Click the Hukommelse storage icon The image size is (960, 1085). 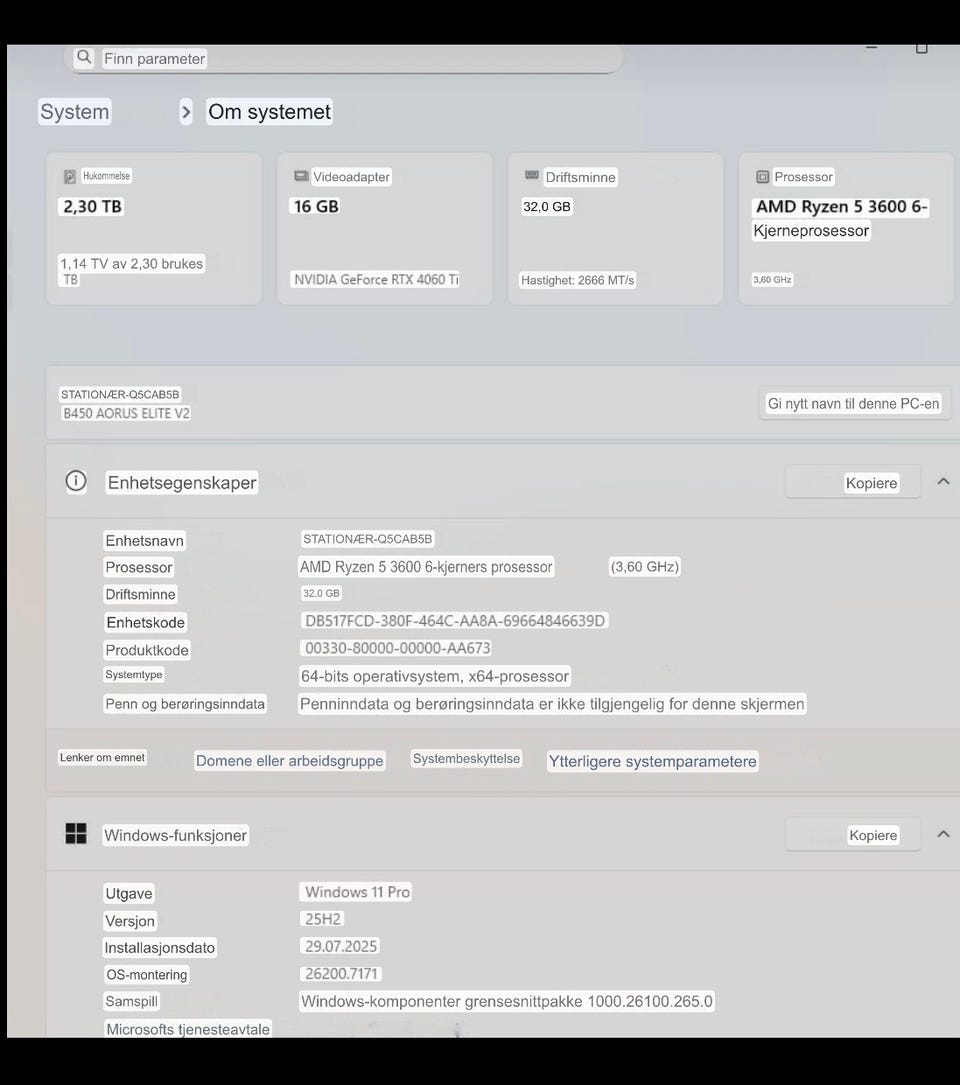(x=70, y=176)
